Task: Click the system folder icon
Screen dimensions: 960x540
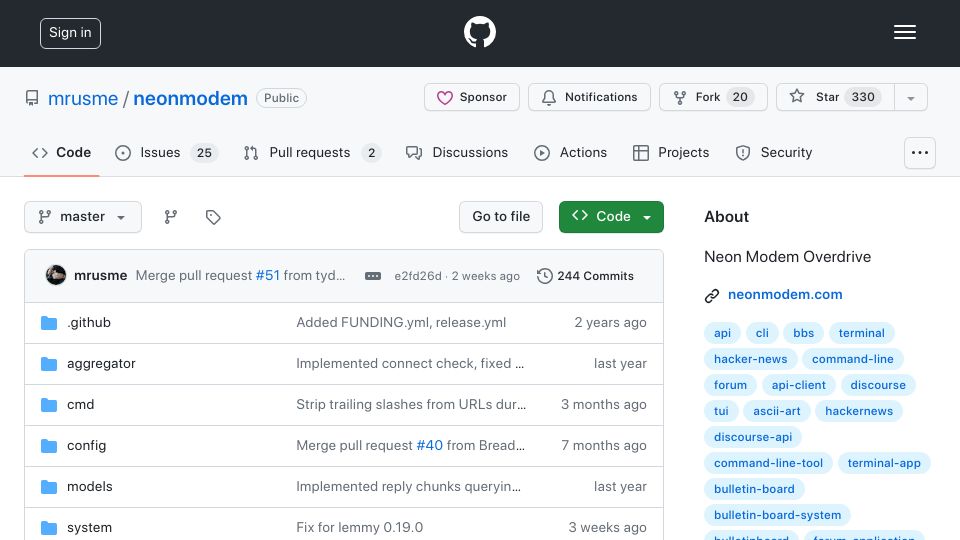Action: pos(49,528)
